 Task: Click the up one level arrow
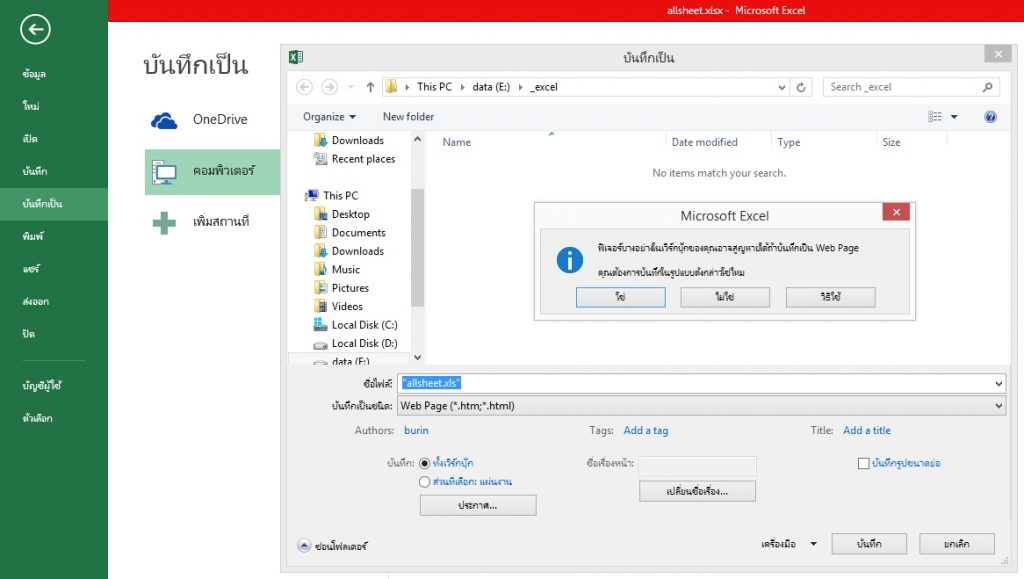370,87
